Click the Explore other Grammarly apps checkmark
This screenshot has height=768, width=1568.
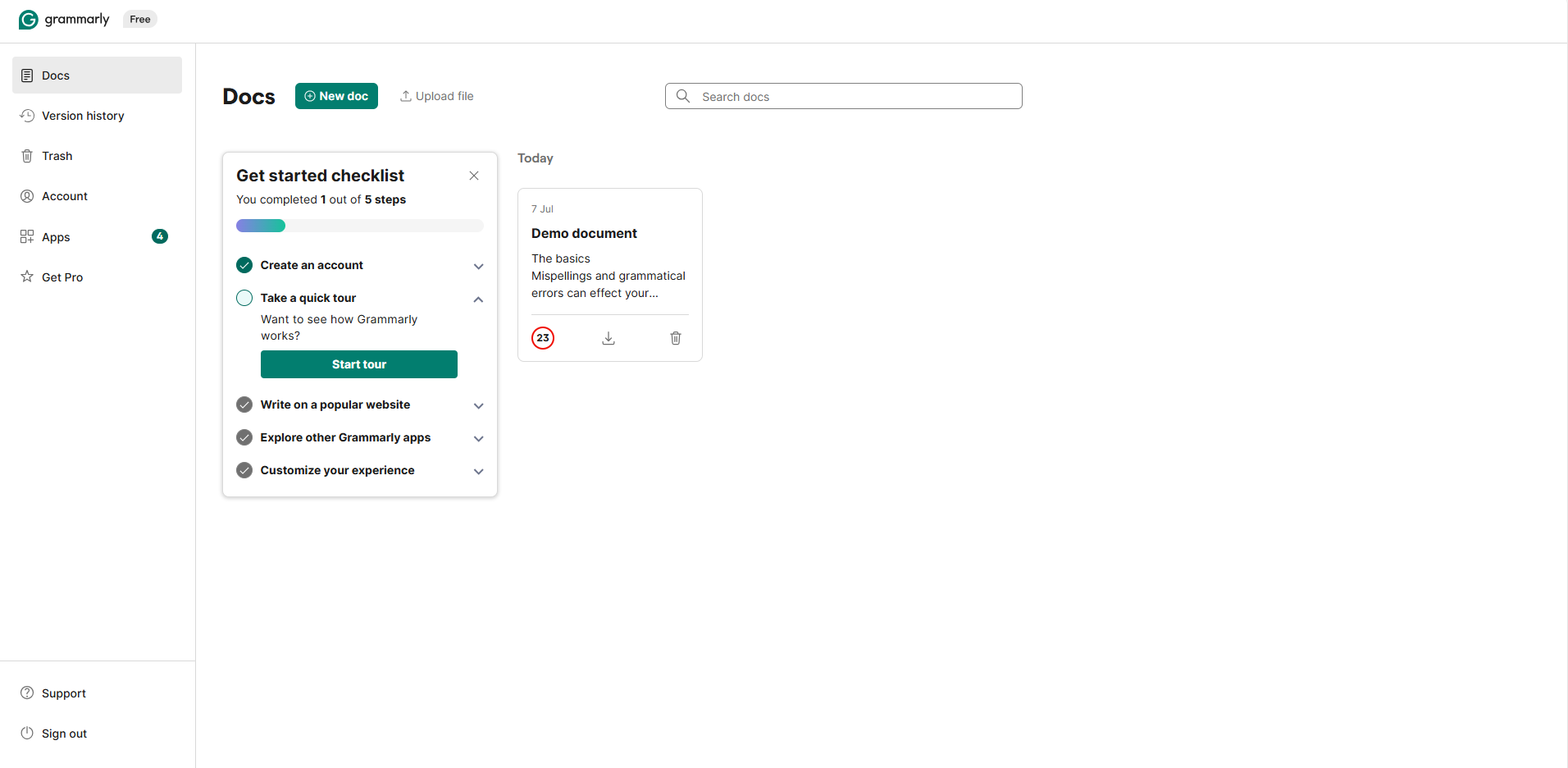click(244, 437)
